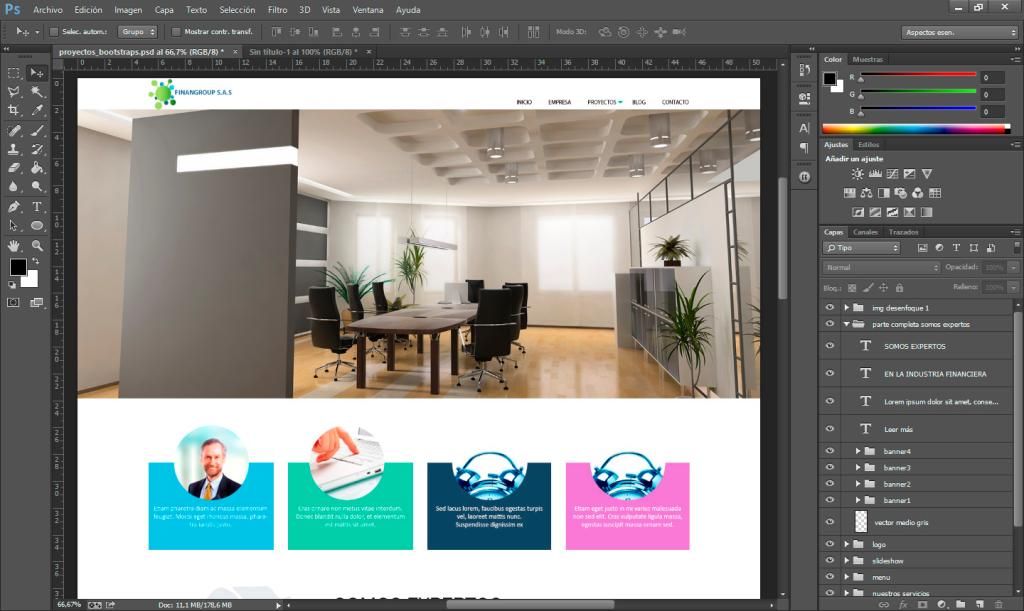
Task: Expand the banner3 group
Action: click(x=858, y=467)
